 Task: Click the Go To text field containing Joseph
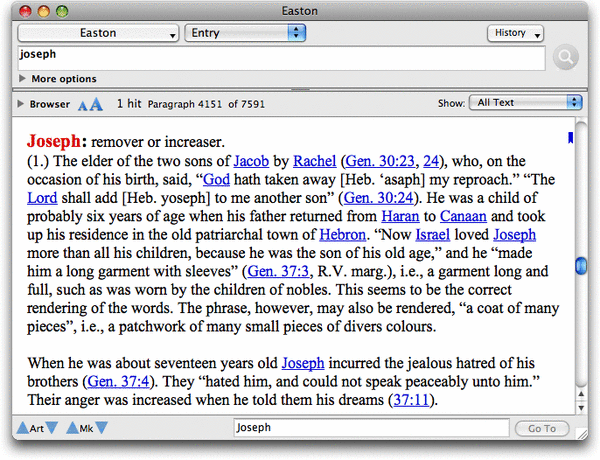click(x=371, y=428)
